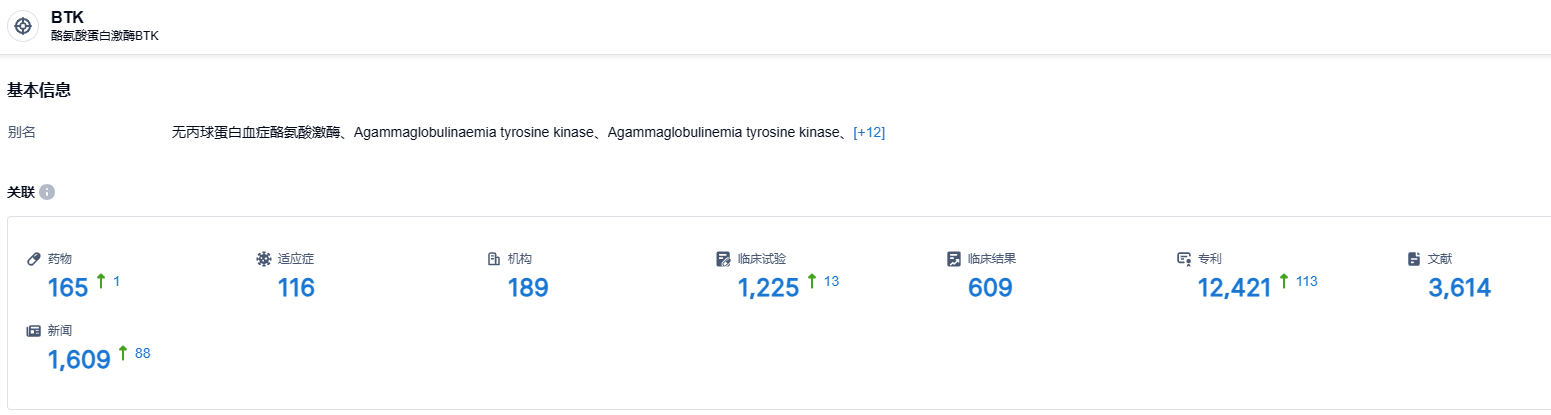Open the 116 indications count
The width and height of the screenshot is (1551, 415).
(296, 288)
